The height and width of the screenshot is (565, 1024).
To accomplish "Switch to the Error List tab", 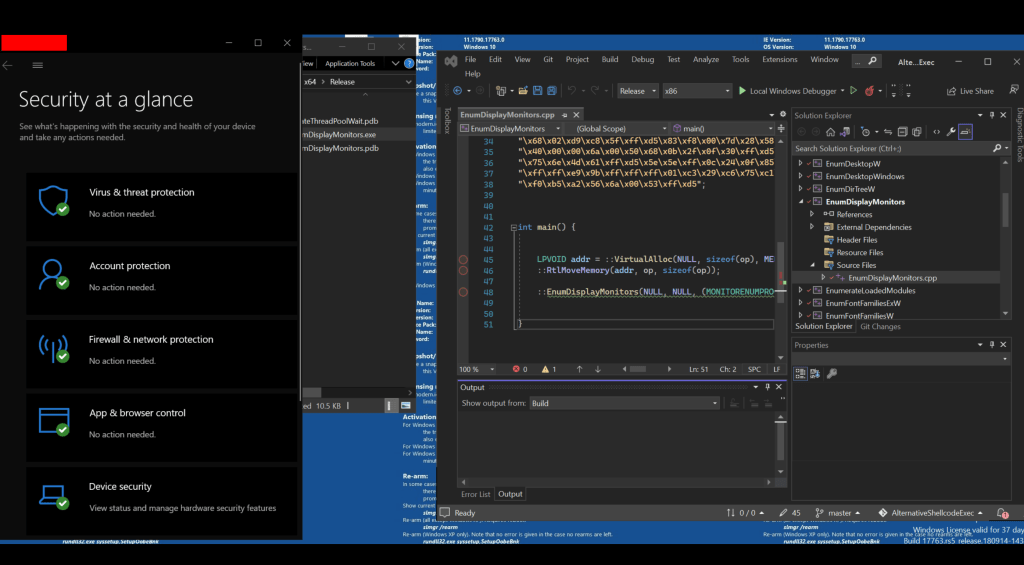I will 475,494.
